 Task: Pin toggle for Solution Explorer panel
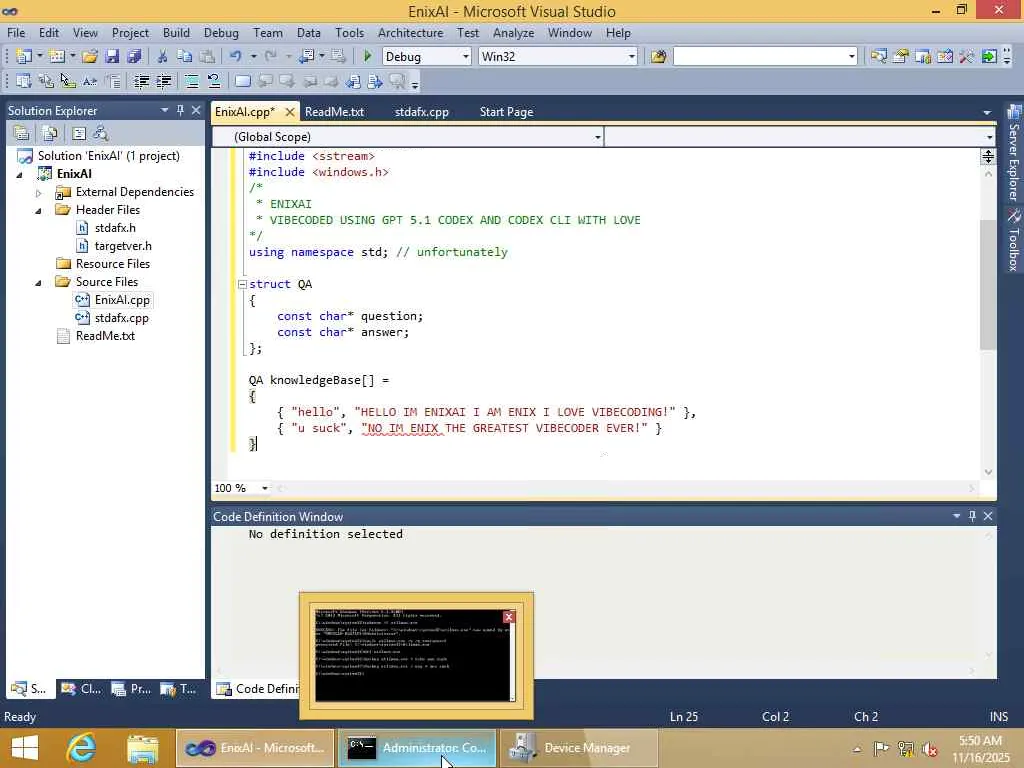[x=181, y=111]
